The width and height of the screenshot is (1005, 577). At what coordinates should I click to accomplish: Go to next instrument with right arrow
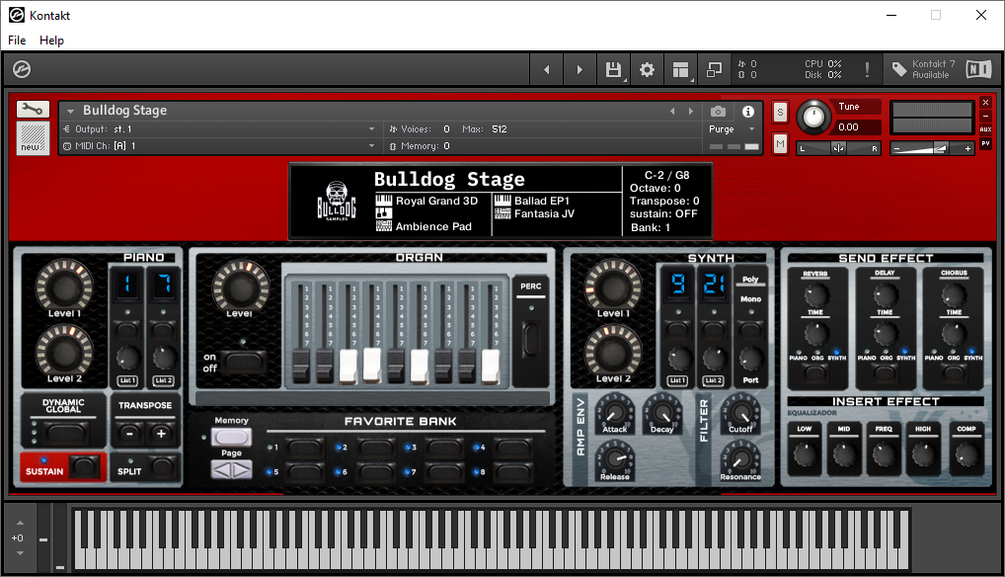(579, 69)
